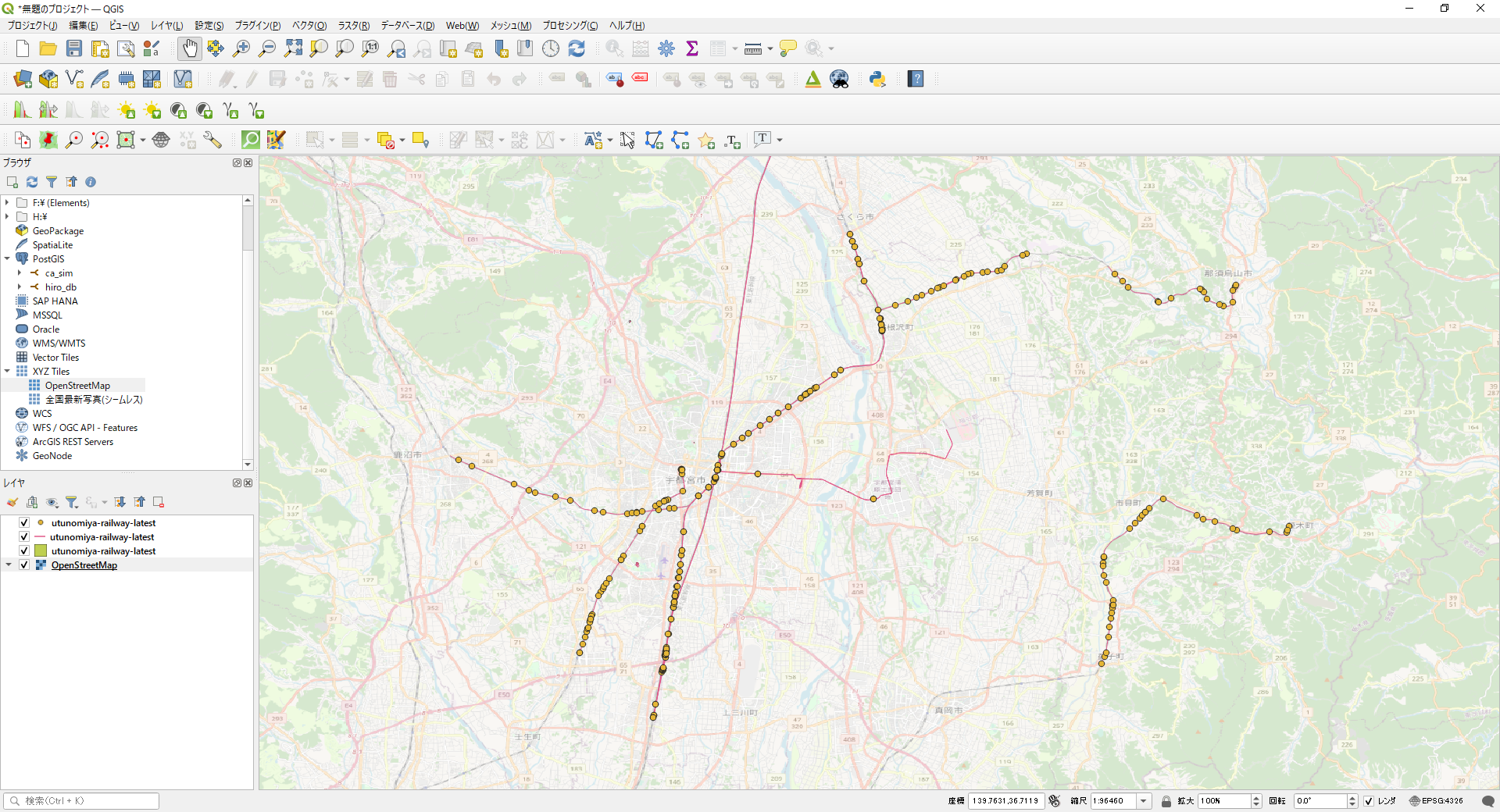Viewport: 1500px width, 812px height.
Task: Uncheck the railway point layer checkbox
Action: pos(24,523)
